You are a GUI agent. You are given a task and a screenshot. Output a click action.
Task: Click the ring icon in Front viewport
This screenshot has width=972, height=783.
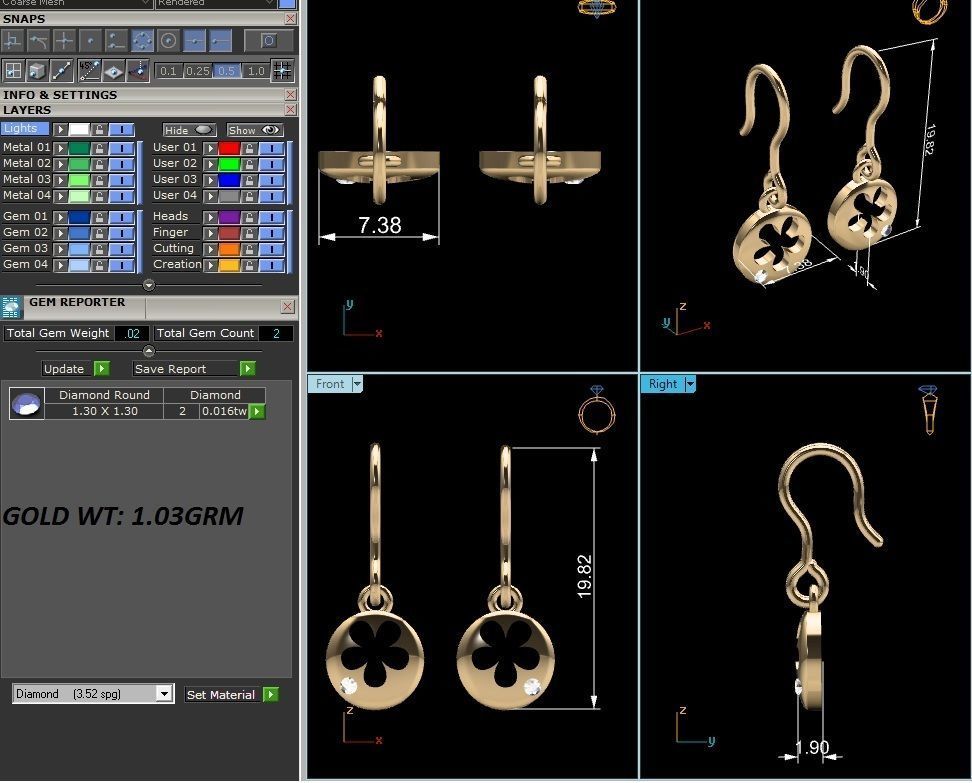pos(596,410)
